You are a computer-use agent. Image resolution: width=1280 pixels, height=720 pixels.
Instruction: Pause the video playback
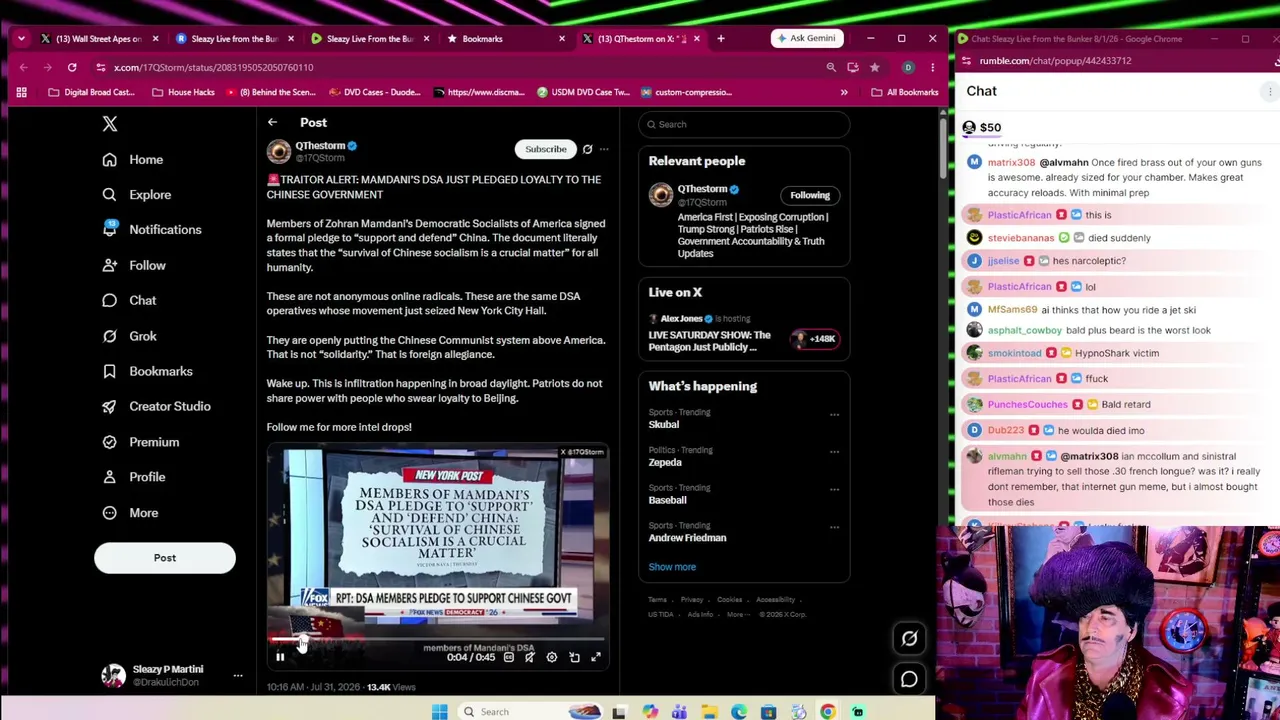coord(280,657)
